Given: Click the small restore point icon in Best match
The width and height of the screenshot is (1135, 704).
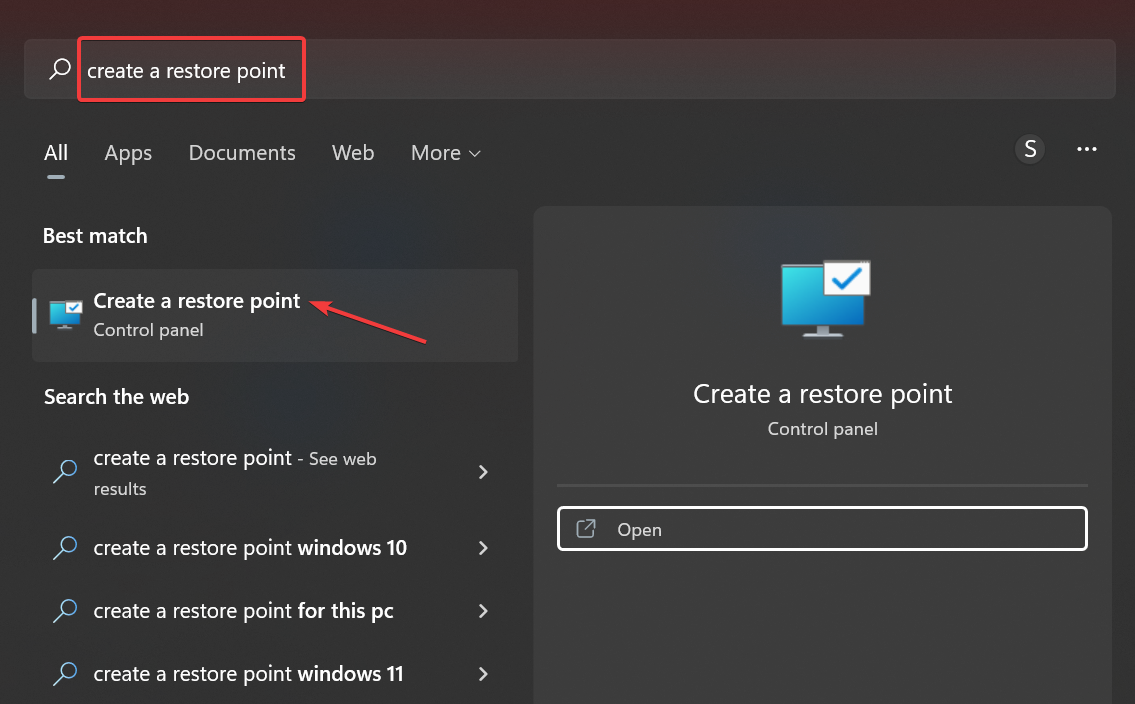Looking at the screenshot, I should pyautogui.click(x=66, y=315).
